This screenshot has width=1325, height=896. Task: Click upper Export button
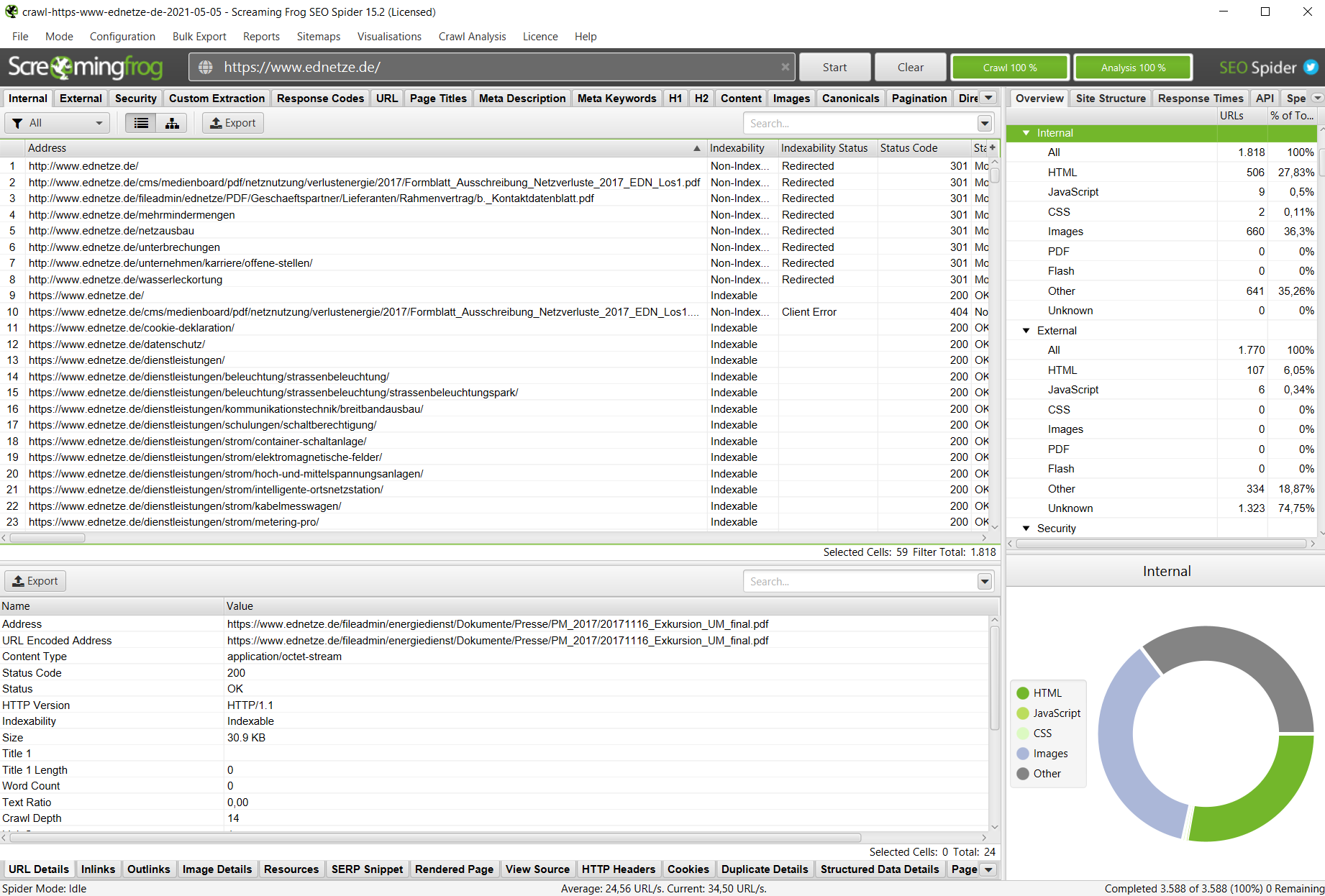tap(233, 123)
